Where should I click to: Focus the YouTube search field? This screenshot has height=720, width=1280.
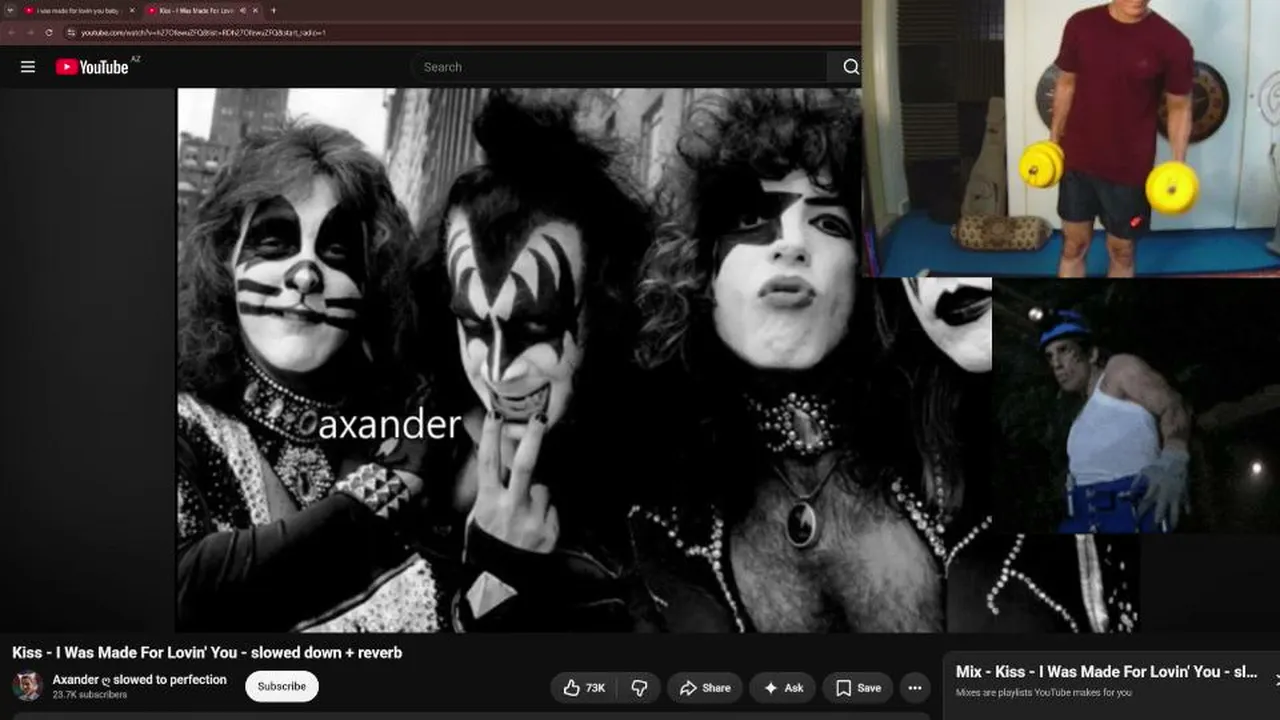[618, 67]
